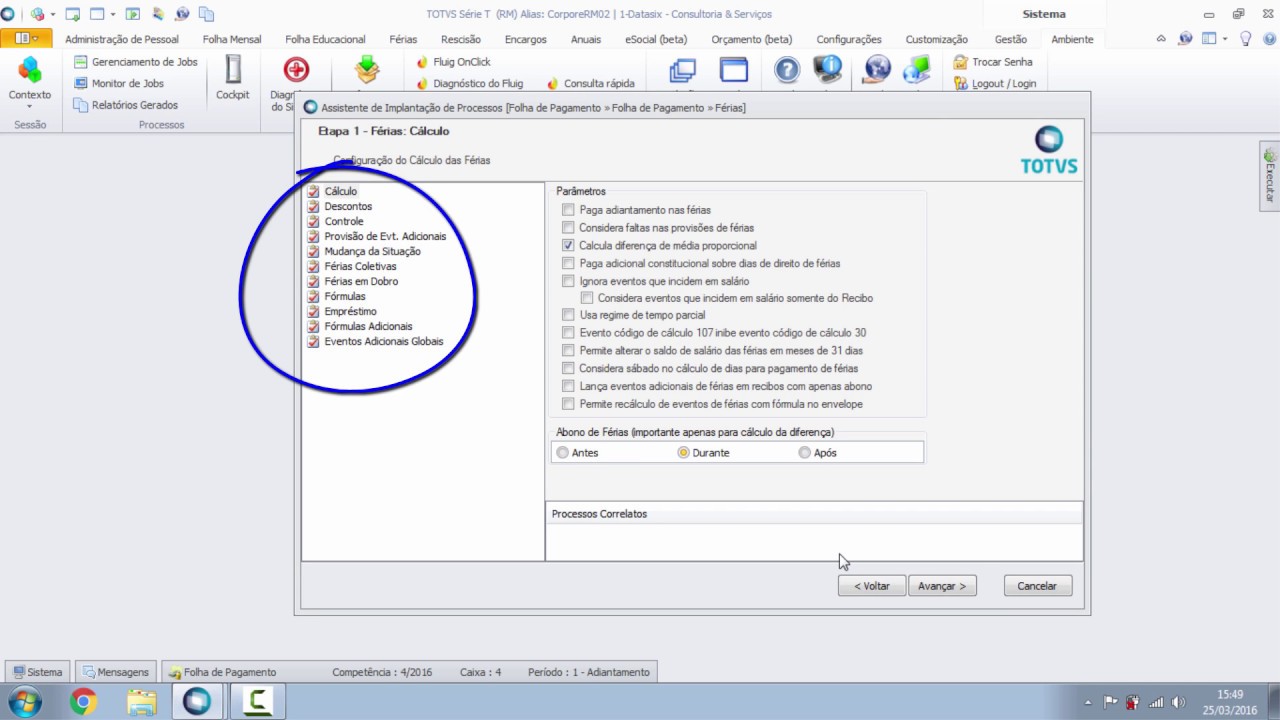Check Usa regime de tempo parcial
The image size is (1280, 720).
click(569, 315)
